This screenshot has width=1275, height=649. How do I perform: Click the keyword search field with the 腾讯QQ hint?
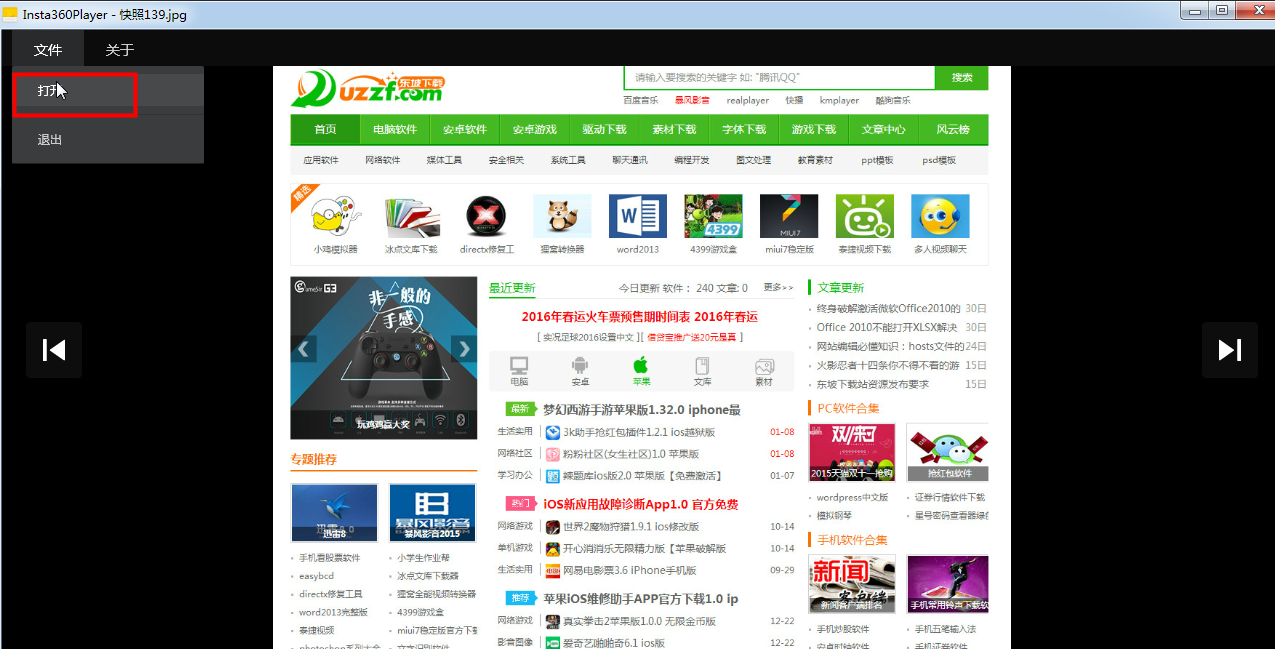click(779, 78)
